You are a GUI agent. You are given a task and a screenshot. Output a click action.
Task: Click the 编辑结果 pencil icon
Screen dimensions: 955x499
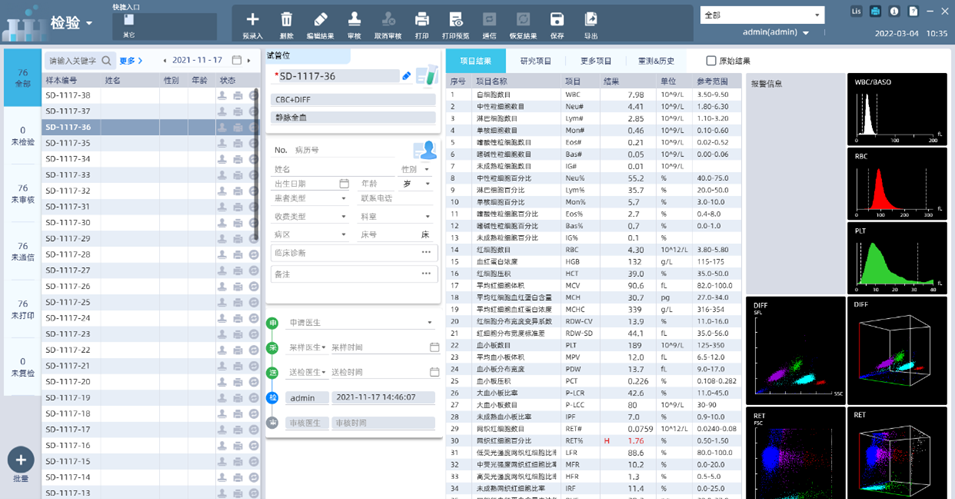coord(320,19)
